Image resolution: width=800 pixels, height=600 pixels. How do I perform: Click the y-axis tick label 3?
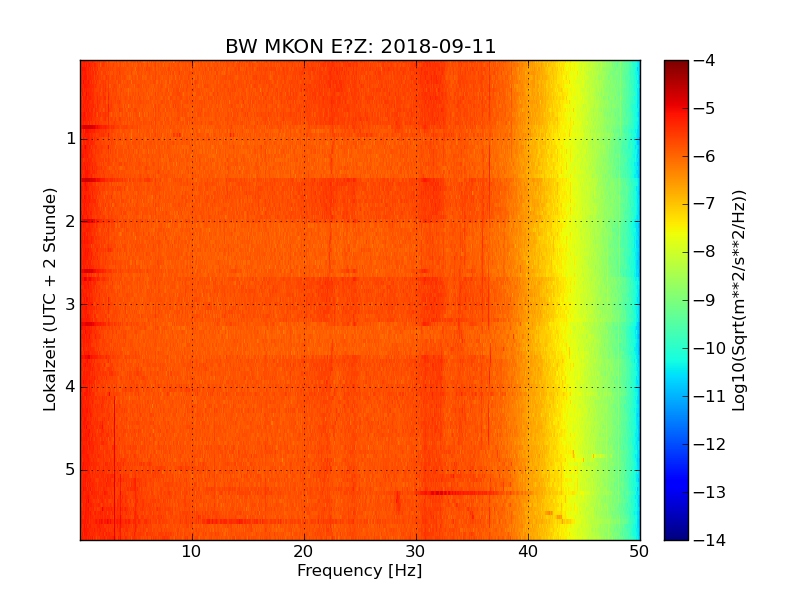click(71, 304)
